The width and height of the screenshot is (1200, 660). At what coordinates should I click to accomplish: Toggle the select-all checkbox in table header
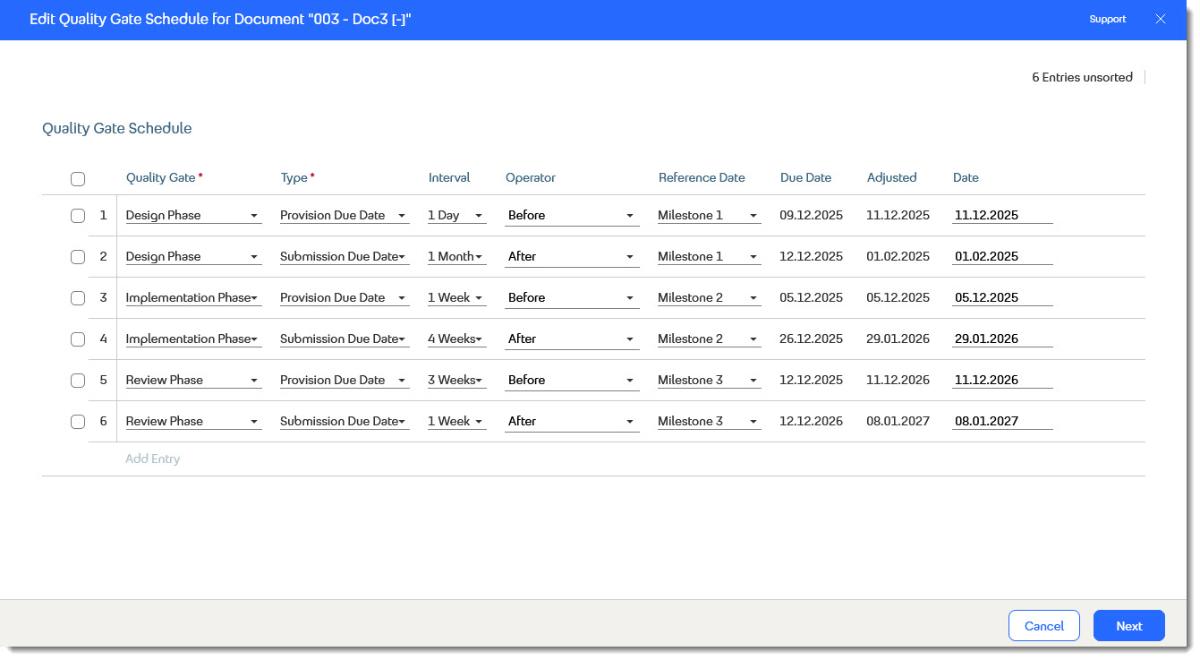[78, 179]
